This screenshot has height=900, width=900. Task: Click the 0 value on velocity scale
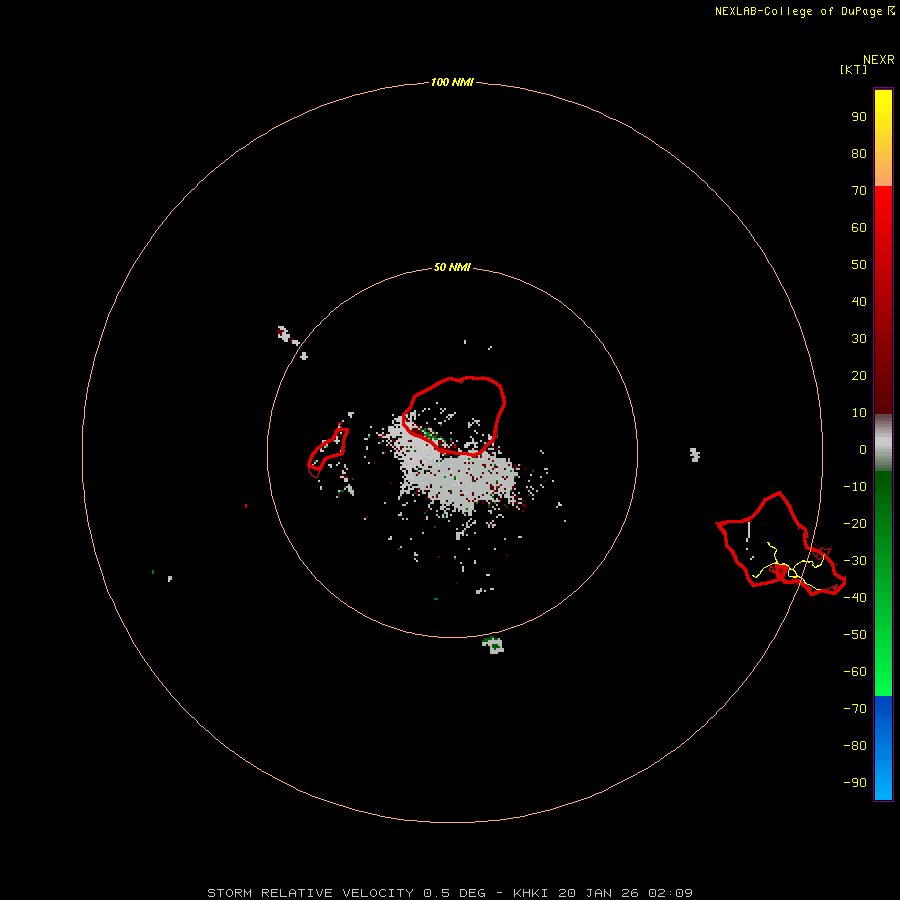[x=863, y=450]
